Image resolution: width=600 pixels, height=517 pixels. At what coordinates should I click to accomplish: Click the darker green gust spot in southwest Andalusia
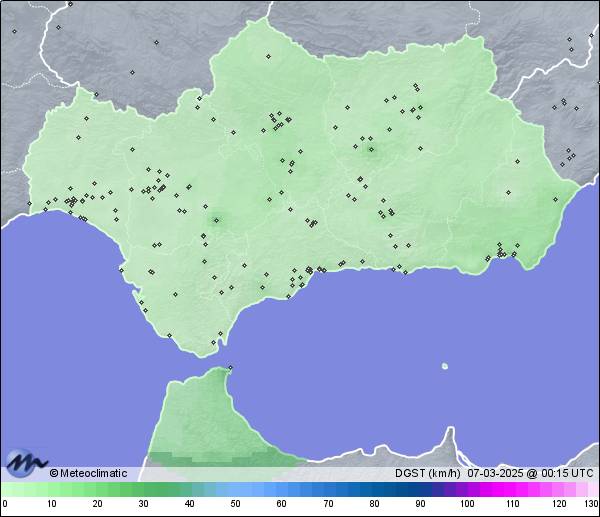[214, 219]
